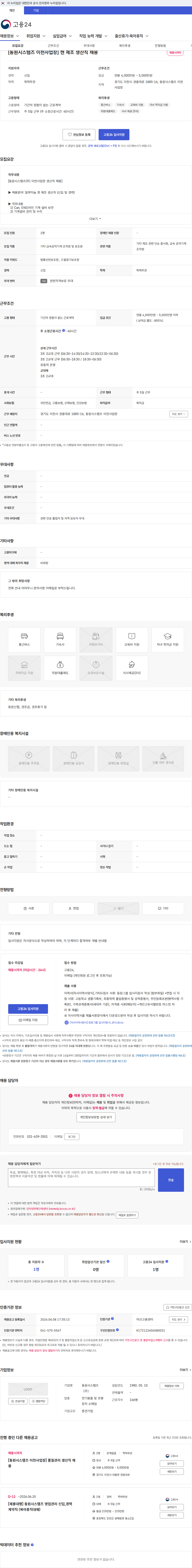The width and height of the screenshot is (192, 1568).
Task: Select the 장애인용 주차장 facility icon
Action: (x=29, y=758)
